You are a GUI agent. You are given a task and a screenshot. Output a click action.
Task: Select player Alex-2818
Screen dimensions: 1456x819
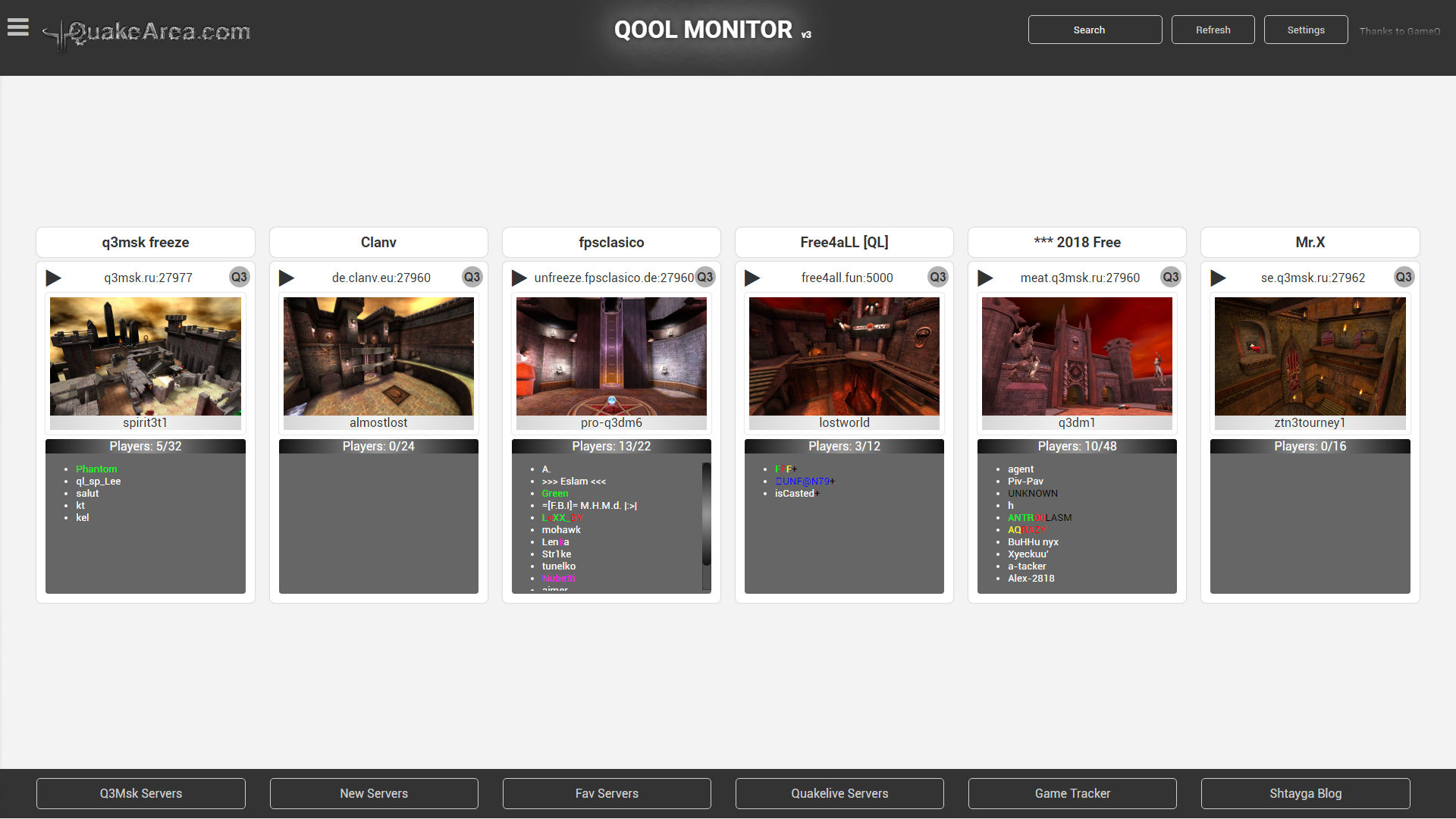pos(1031,579)
